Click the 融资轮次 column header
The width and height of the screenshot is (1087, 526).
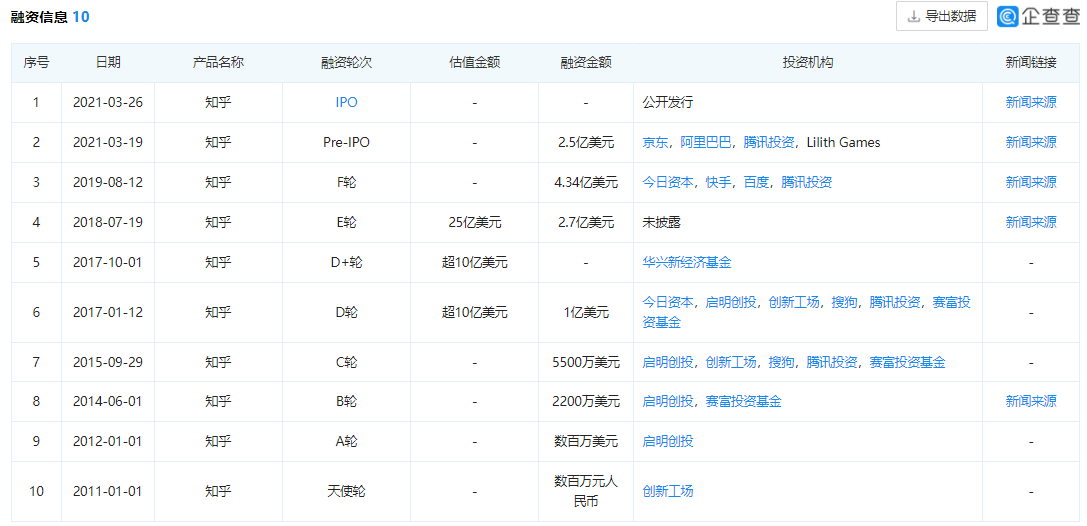tap(347, 62)
